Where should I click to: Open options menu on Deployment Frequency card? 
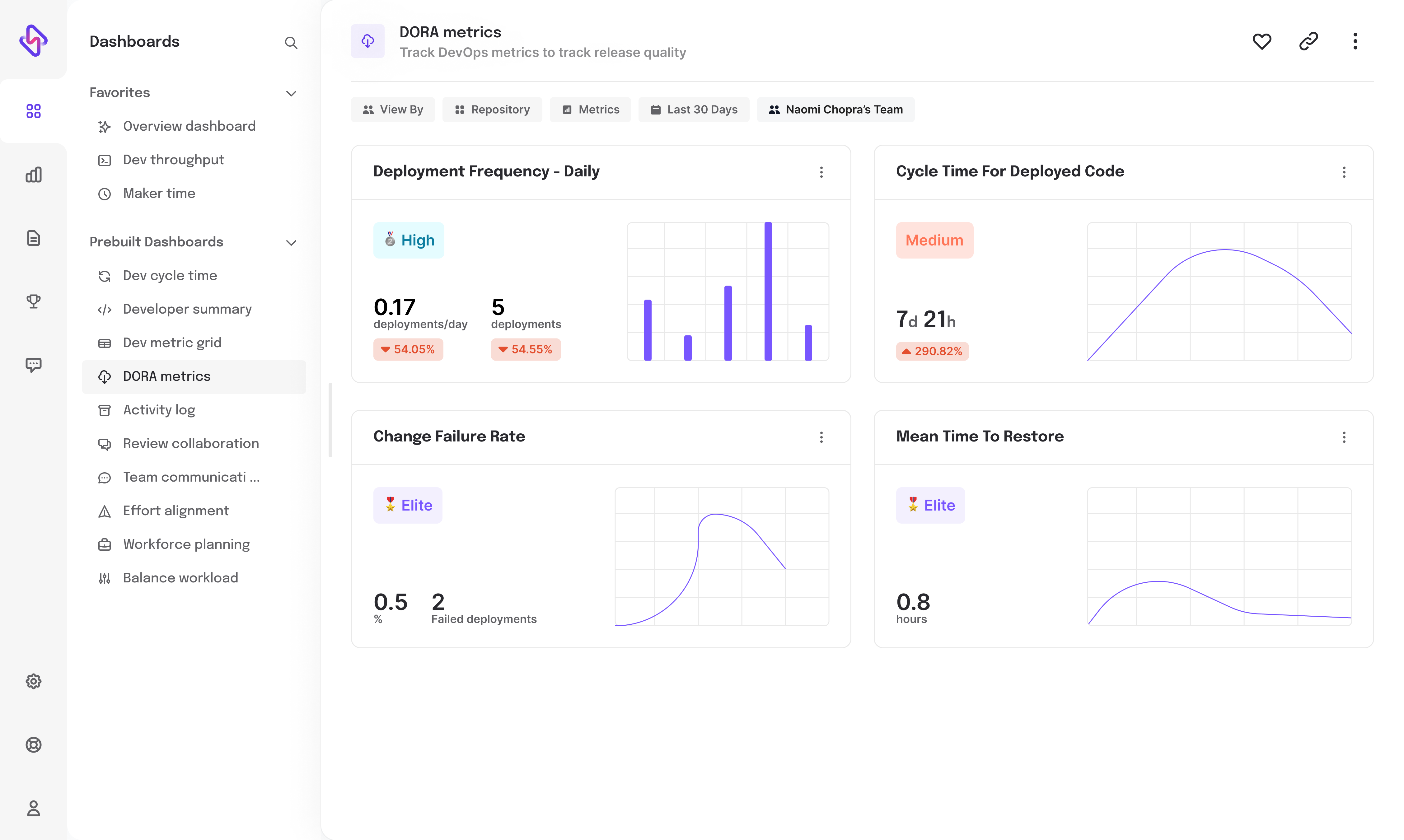(821, 172)
